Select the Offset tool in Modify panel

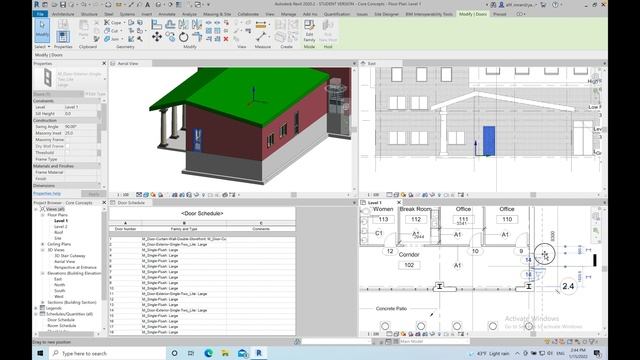coord(170,24)
